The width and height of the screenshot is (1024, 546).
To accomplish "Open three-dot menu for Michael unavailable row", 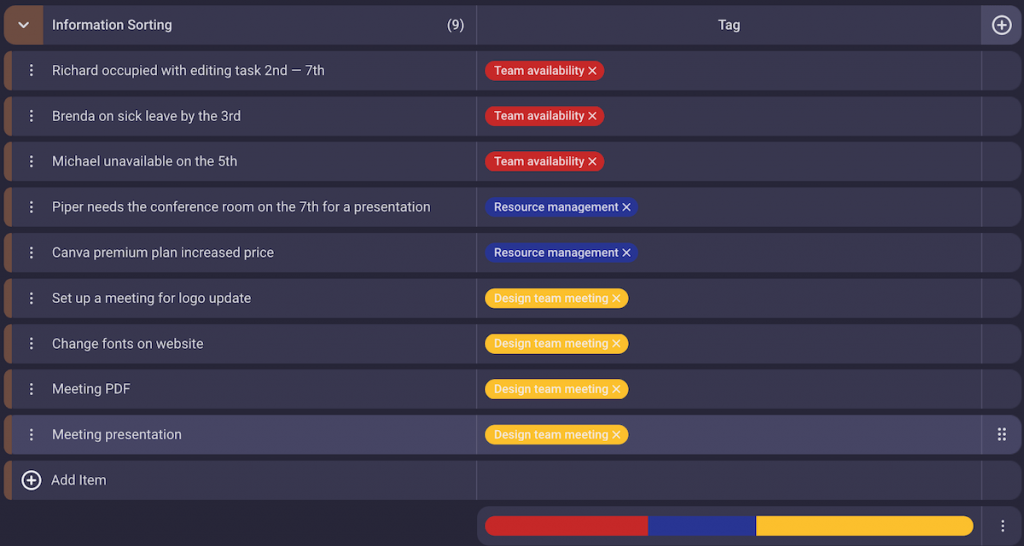I will coord(31,162).
